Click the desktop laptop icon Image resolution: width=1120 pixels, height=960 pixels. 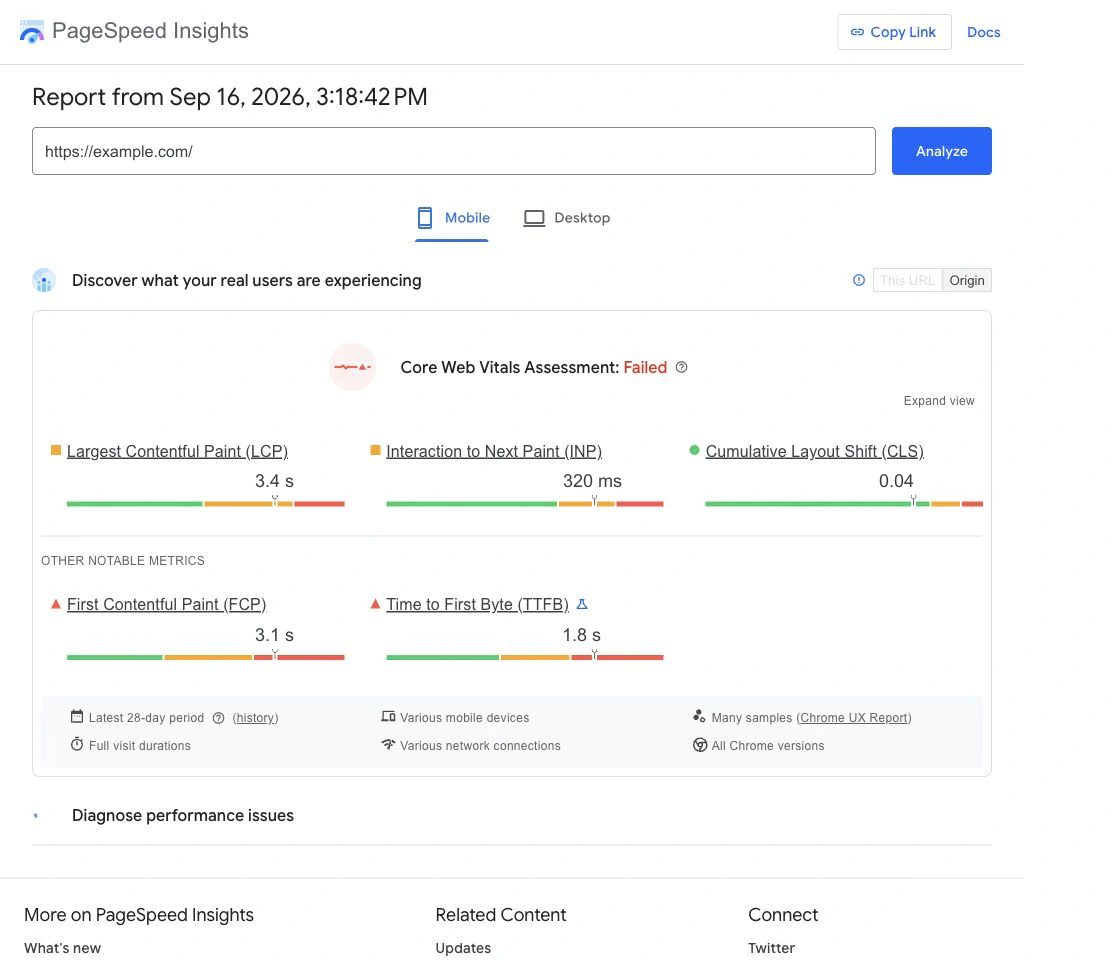point(534,218)
